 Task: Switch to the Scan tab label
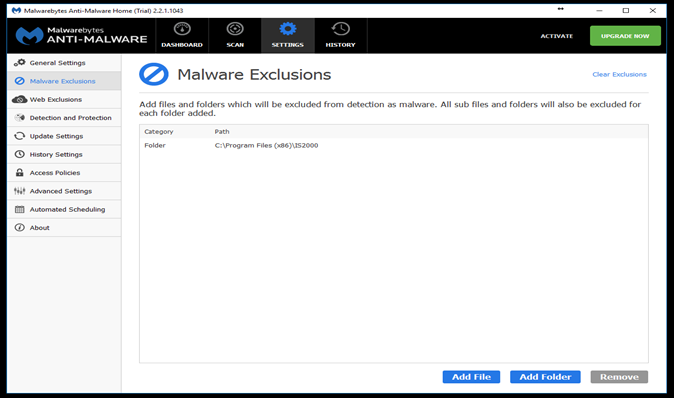tap(235, 45)
